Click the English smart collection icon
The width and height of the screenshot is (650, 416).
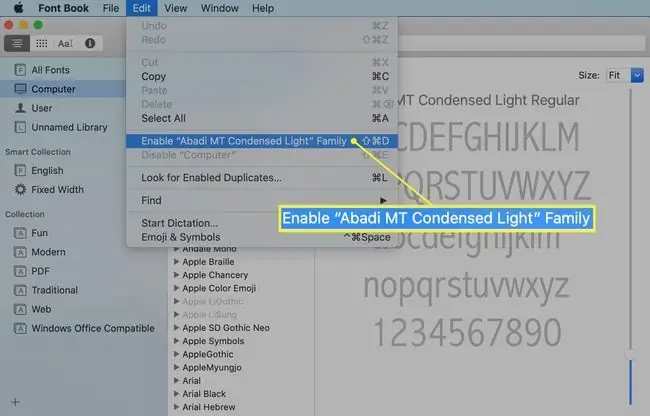[x=20, y=170]
